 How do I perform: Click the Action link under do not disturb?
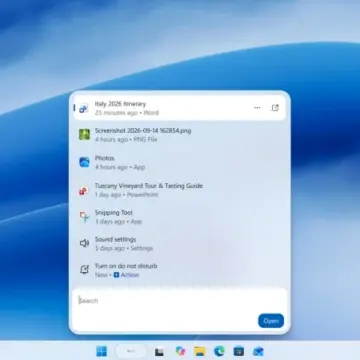point(130,275)
